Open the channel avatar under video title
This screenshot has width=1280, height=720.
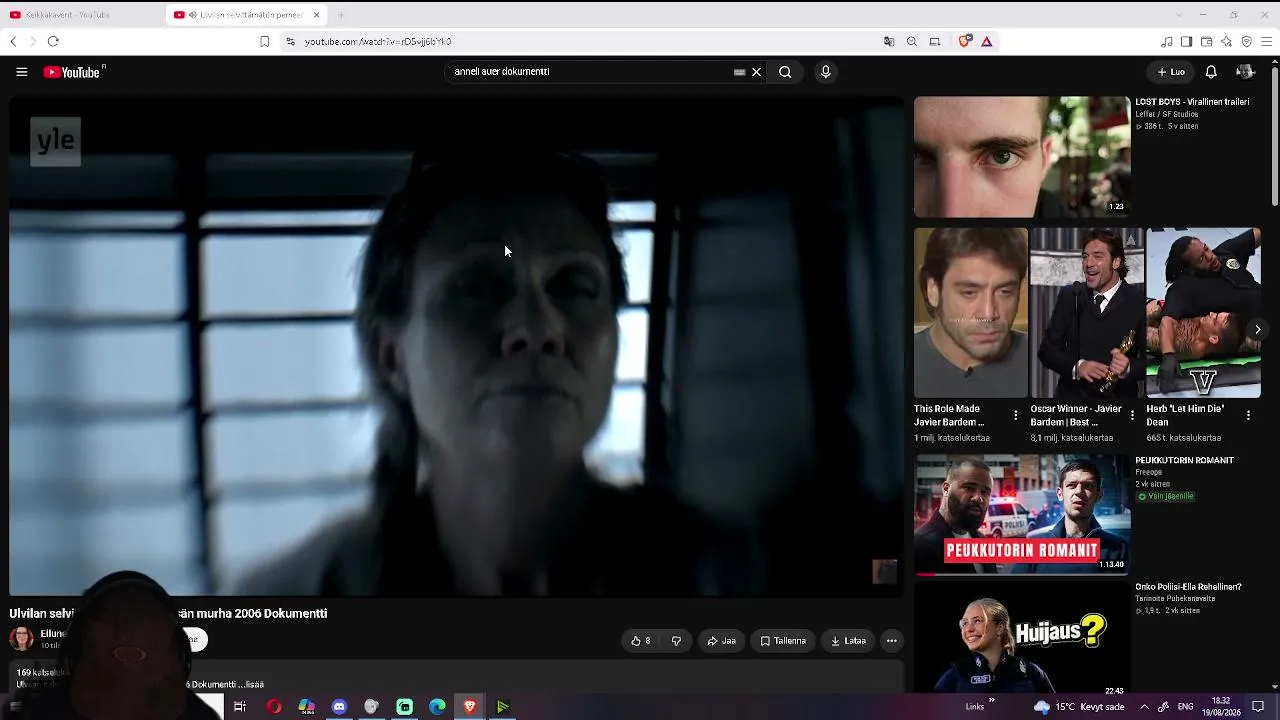pyautogui.click(x=21, y=638)
